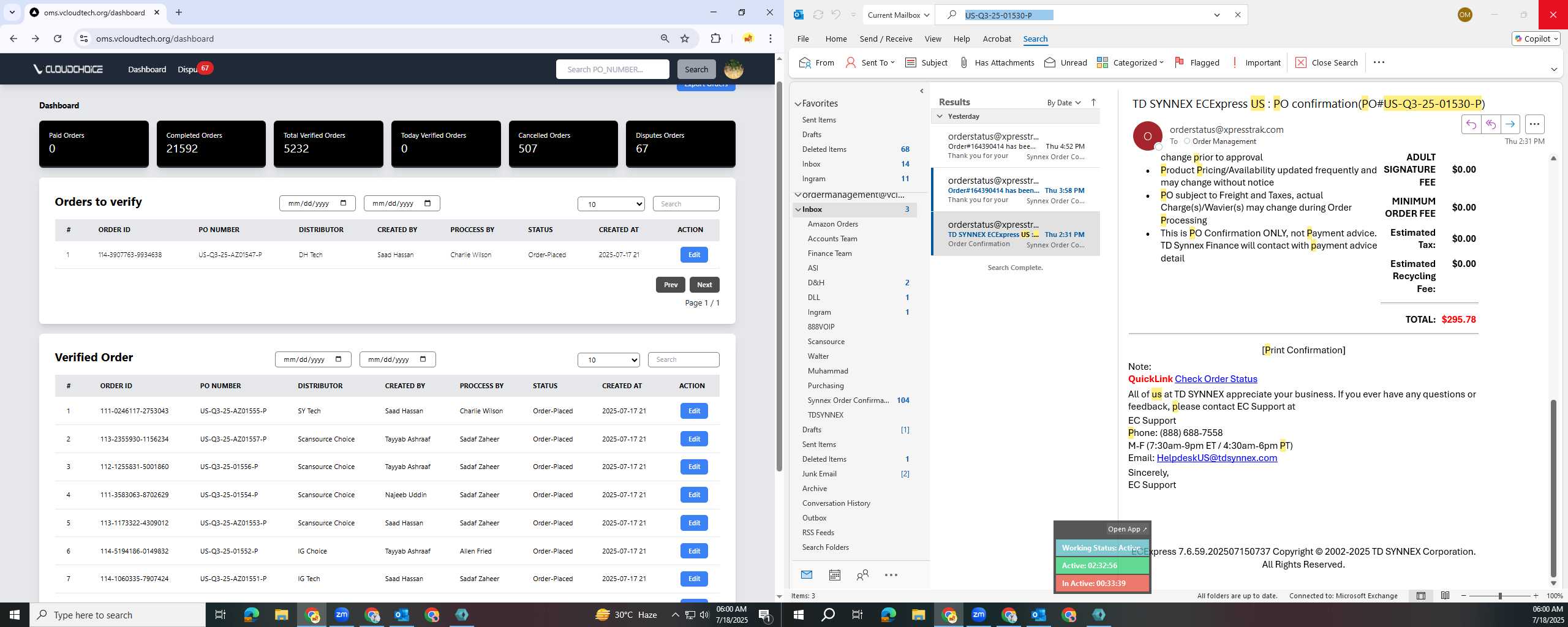
Task: Open more actions ellipsis on email header
Action: click(x=1534, y=124)
